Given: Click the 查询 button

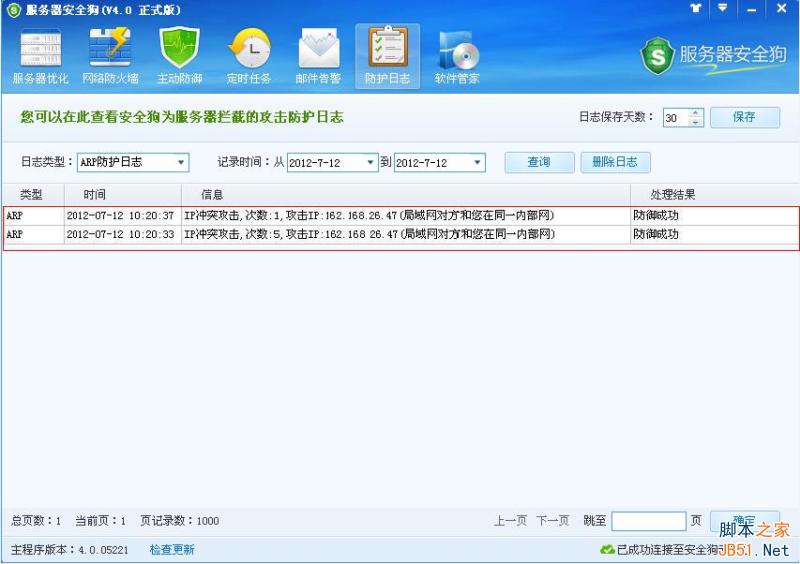Looking at the screenshot, I should (539, 162).
